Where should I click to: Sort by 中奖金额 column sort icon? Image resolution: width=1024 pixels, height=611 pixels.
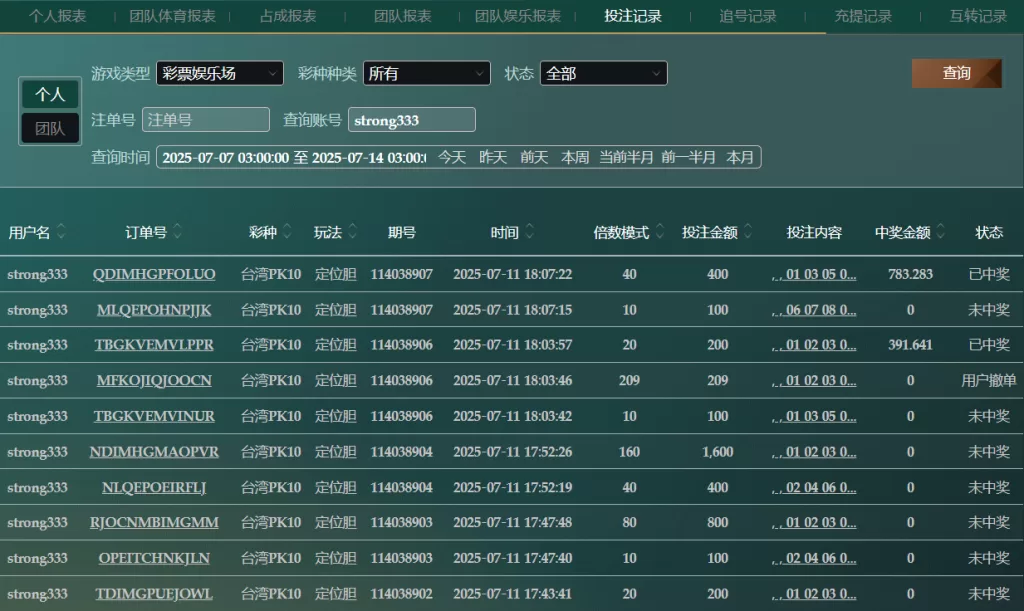tap(941, 232)
